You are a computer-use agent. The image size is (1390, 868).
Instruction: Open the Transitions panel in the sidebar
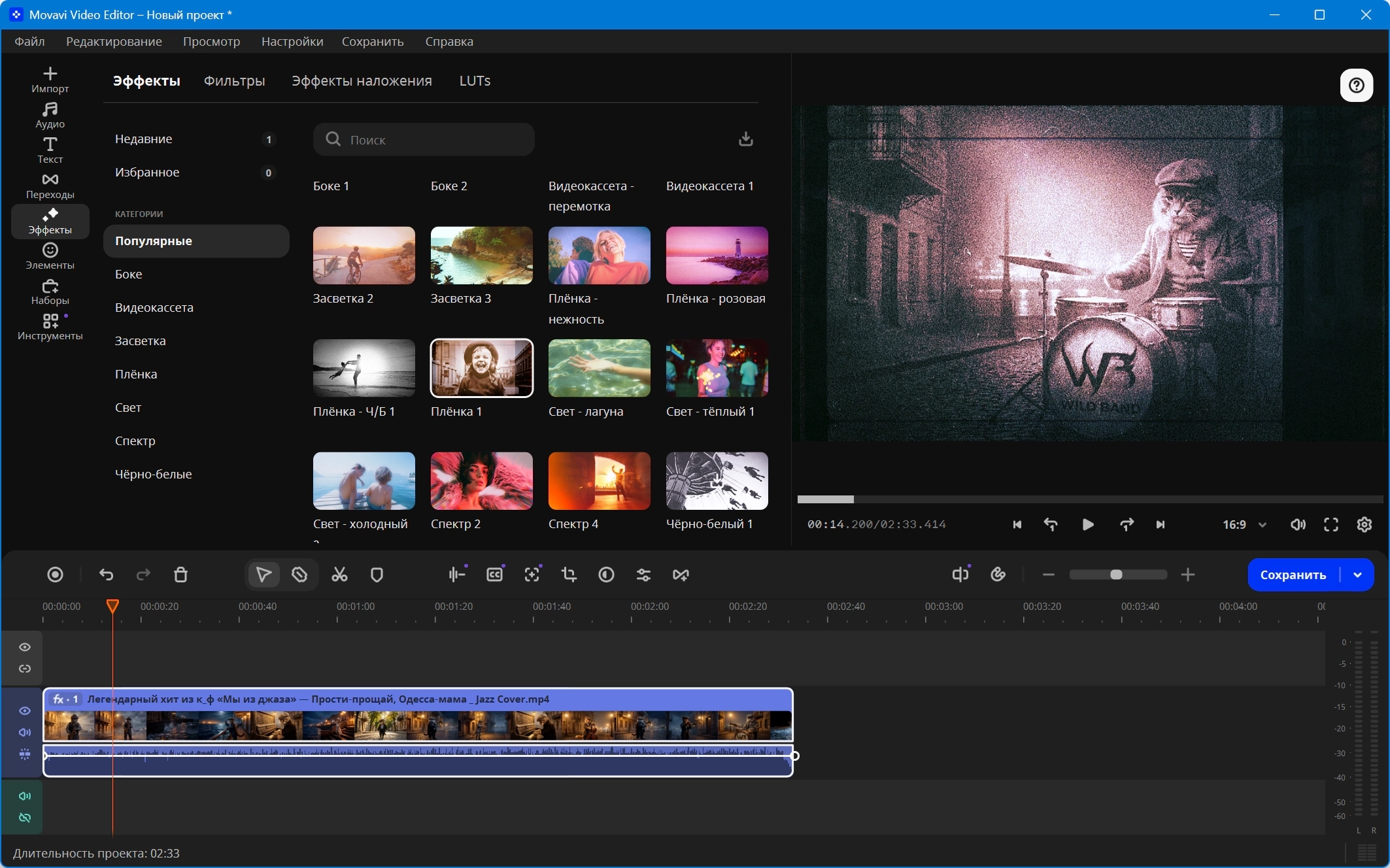pyautogui.click(x=50, y=186)
